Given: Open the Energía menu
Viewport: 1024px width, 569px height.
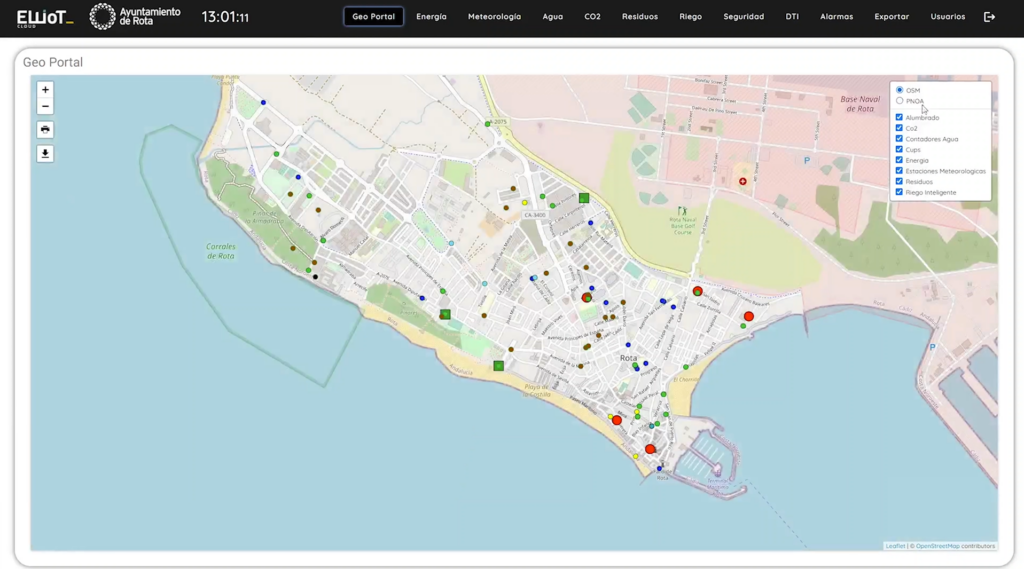Looking at the screenshot, I should click(x=431, y=17).
